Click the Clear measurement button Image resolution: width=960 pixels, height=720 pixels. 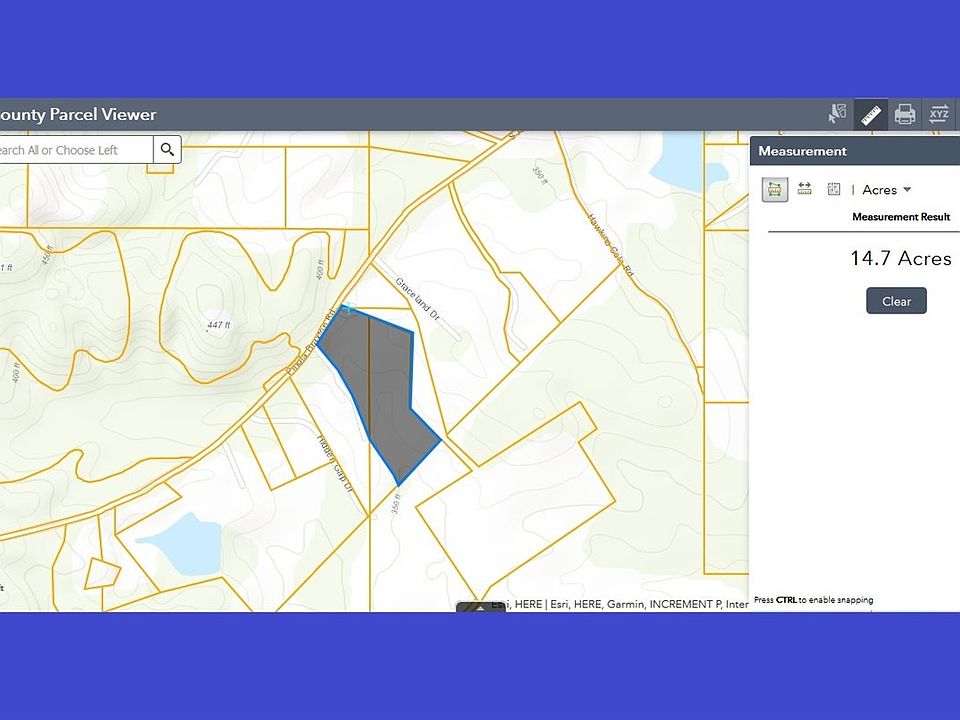pos(896,301)
